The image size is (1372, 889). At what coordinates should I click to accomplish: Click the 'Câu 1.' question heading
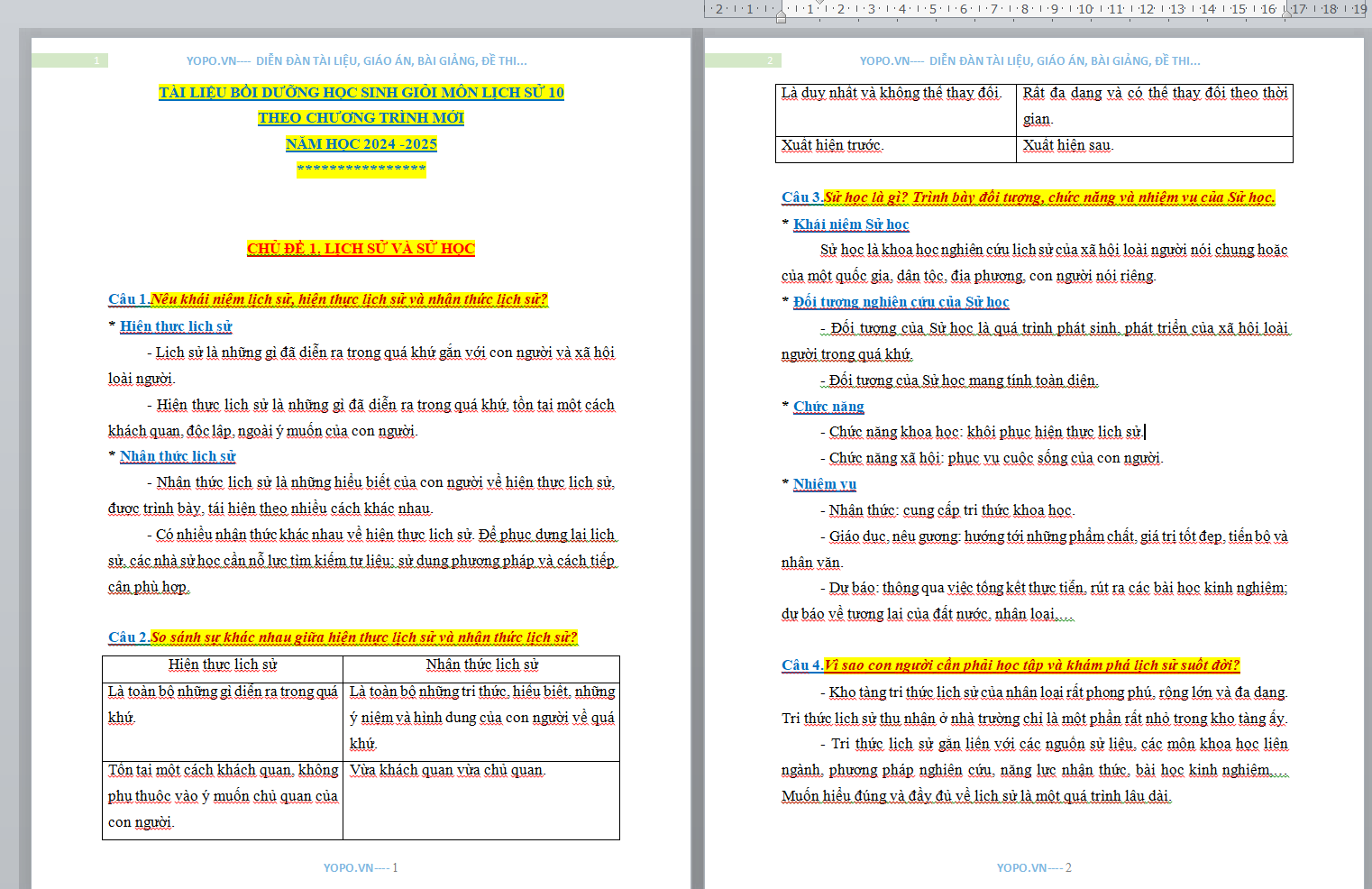[328, 299]
